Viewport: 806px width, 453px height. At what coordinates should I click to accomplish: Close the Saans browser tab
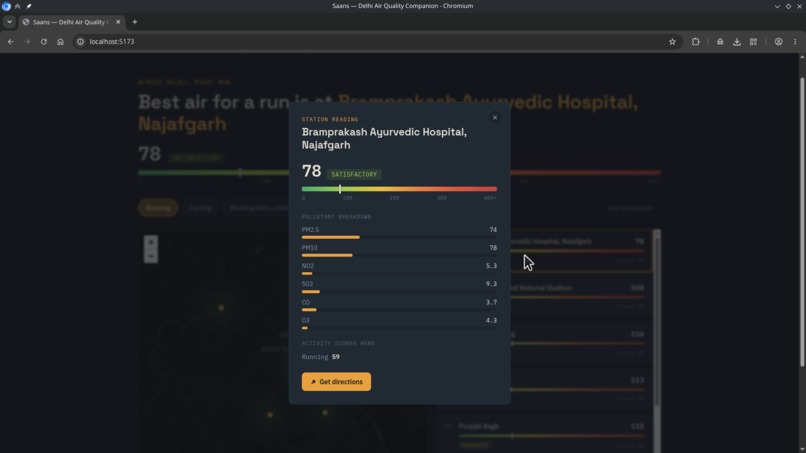pyautogui.click(x=118, y=22)
